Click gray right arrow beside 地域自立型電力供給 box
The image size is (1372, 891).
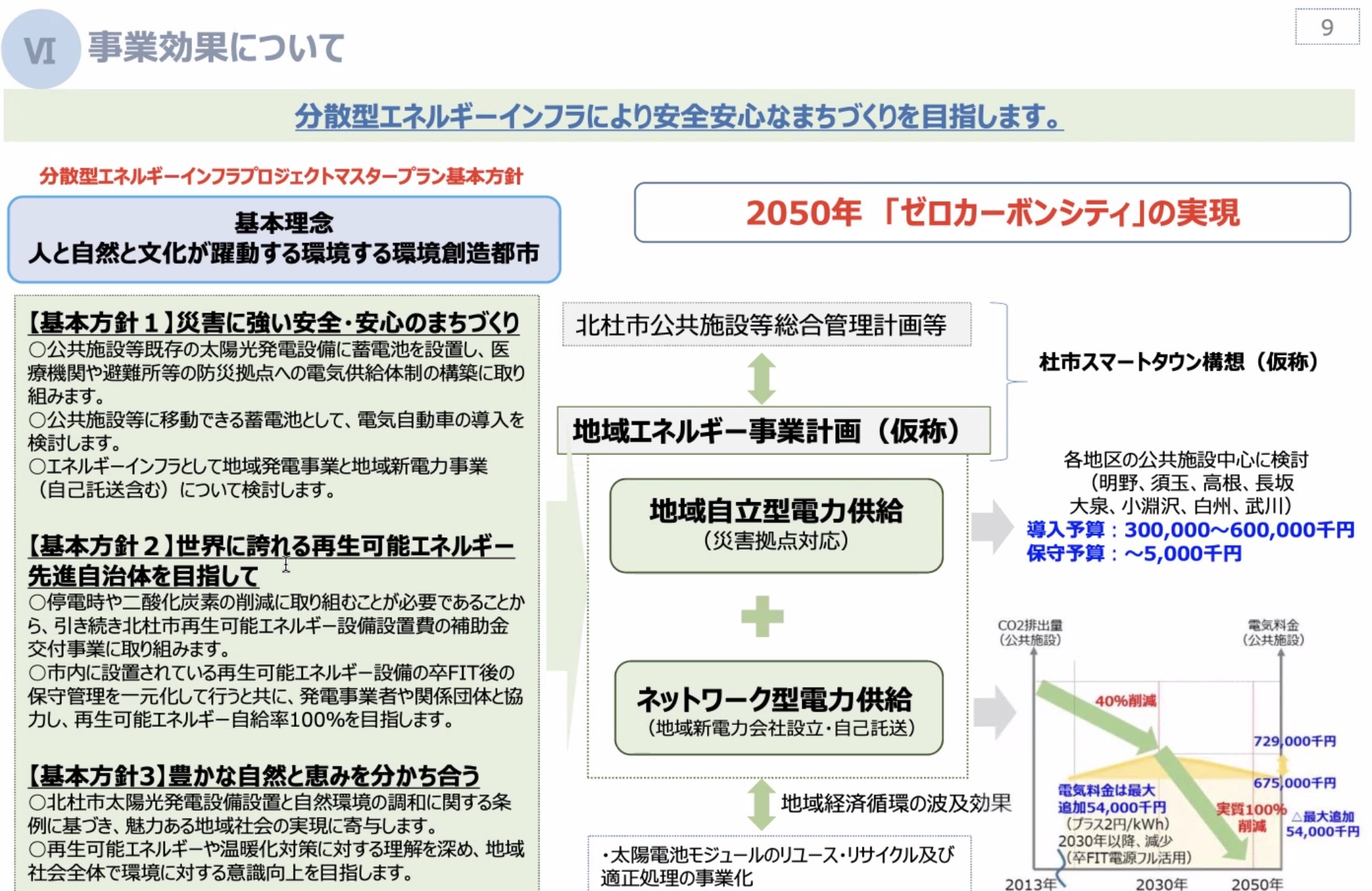(x=992, y=526)
